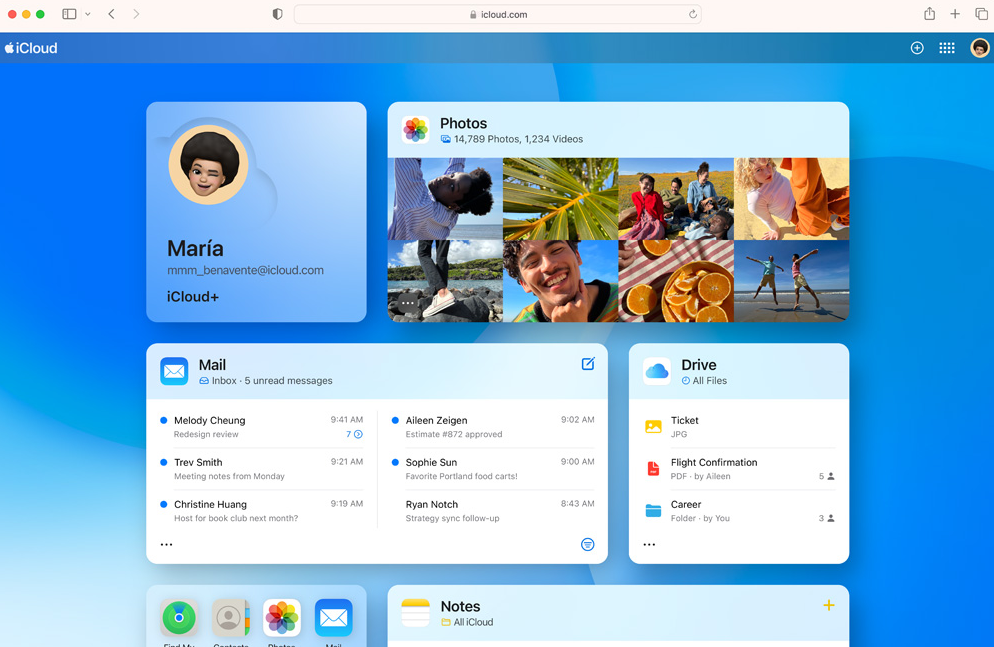Open the app launcher grid icon
Screen dimensions: 994x647
pos(946,48)
